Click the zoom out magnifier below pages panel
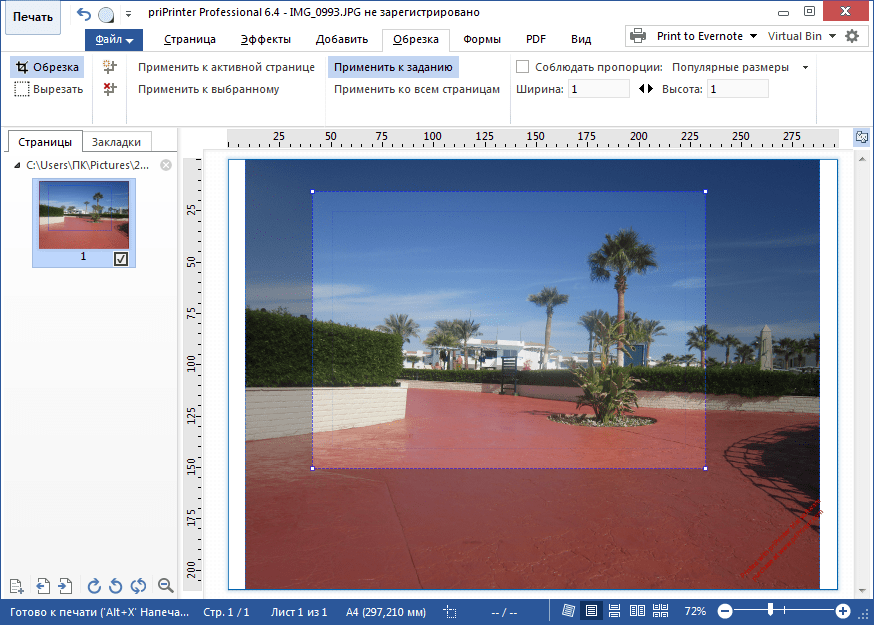Screen dimensions: 874x625 [166, 586]
